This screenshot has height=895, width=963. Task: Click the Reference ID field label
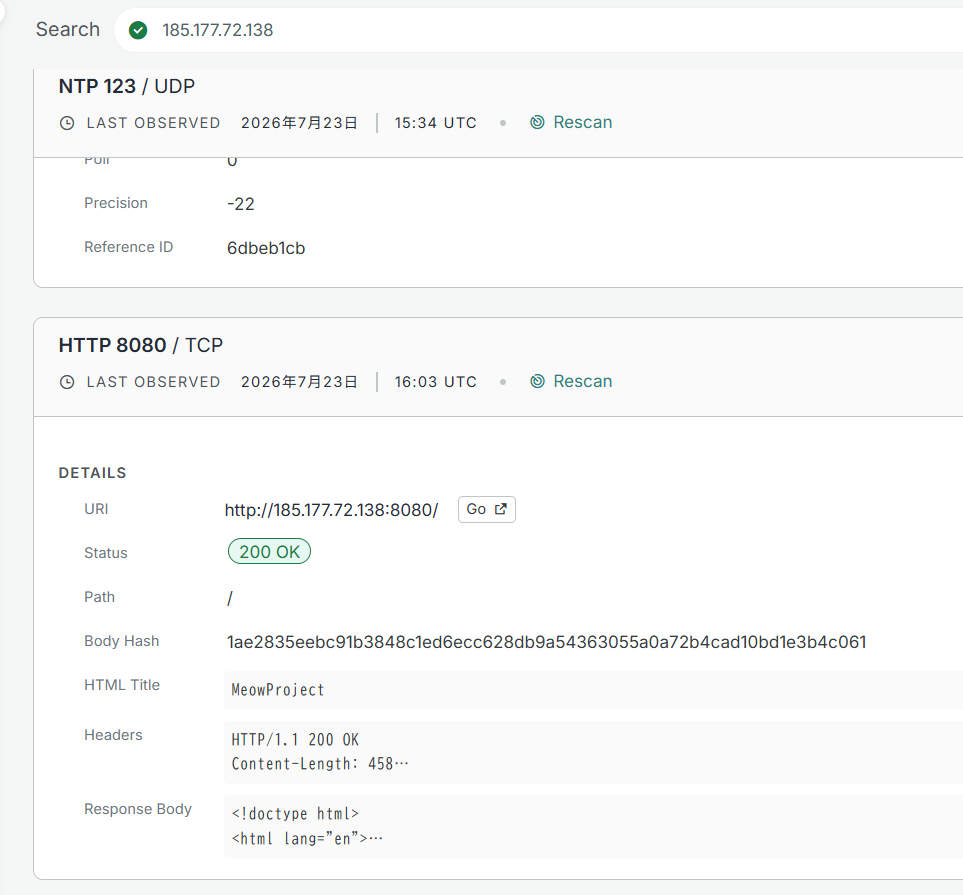tap(128, 247)
